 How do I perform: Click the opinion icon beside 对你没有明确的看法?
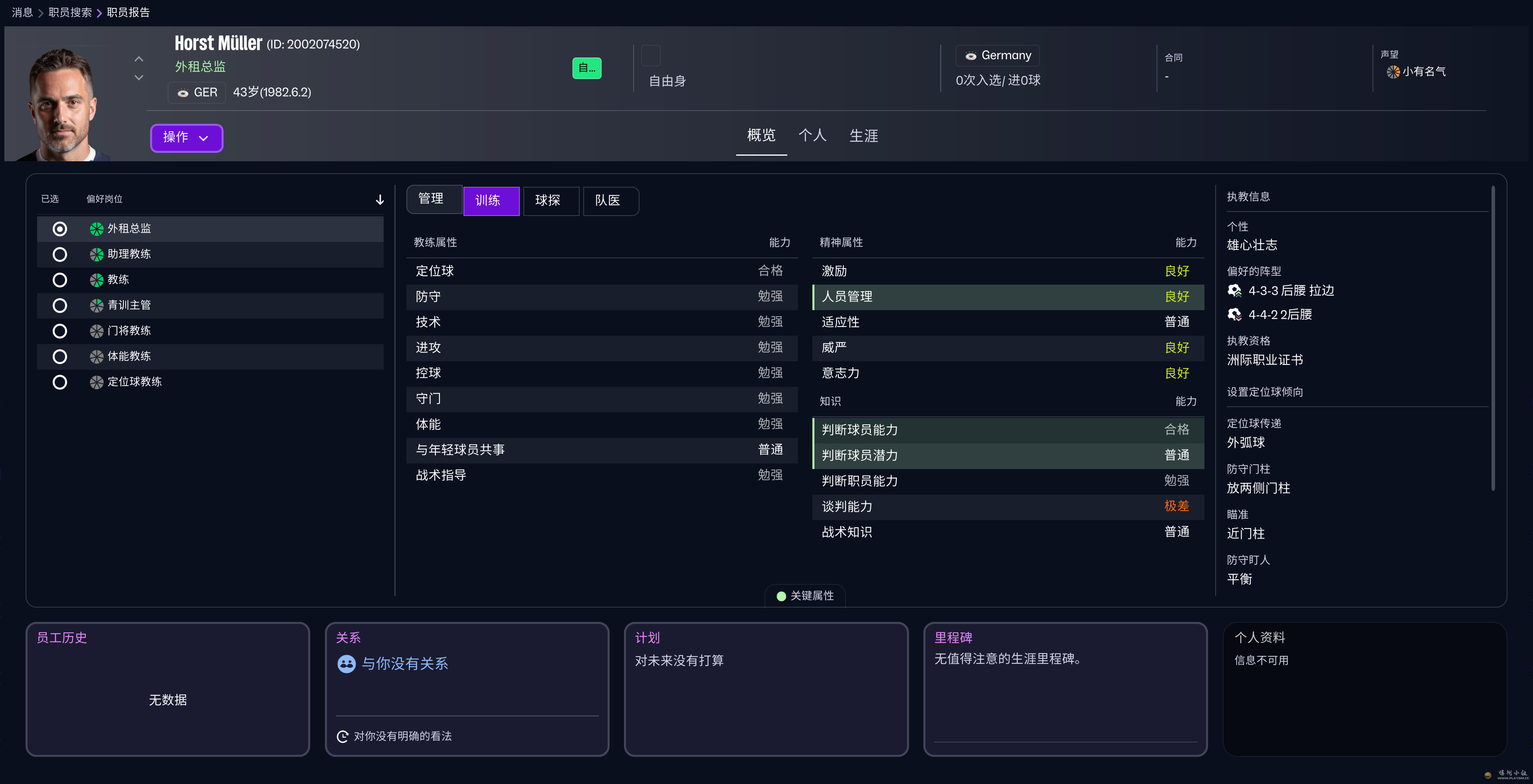(x=342, y=736)
